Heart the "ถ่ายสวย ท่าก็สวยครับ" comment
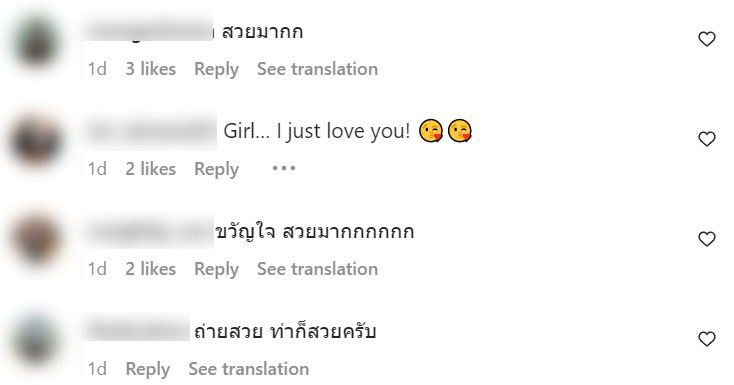The width and height of the screenshot is (734, 385). tap(706, 339)
